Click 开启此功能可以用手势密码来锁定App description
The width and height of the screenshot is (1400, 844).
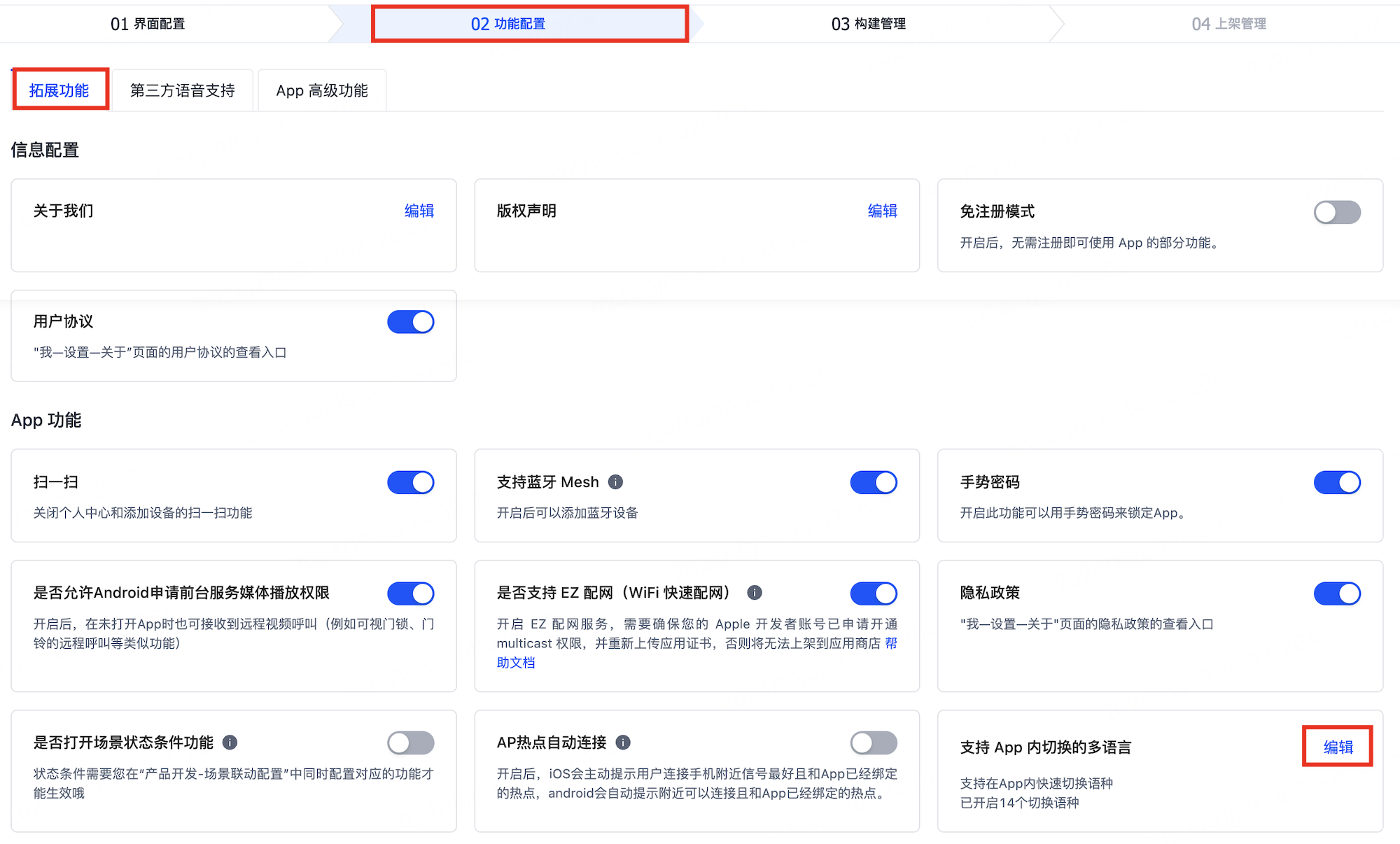point(1072,513)
